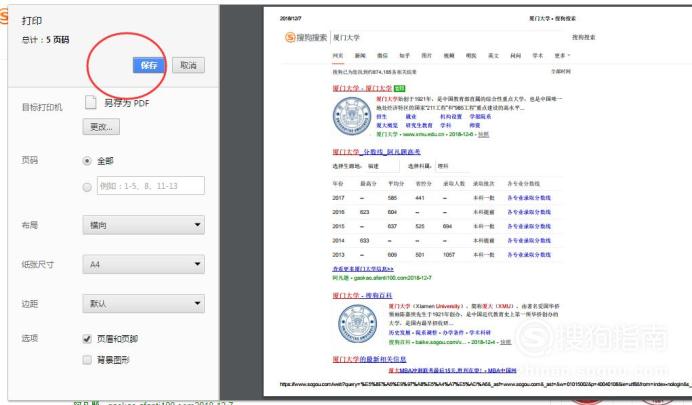Click the 厦门大学 search box in the preview

pos(446,38)
